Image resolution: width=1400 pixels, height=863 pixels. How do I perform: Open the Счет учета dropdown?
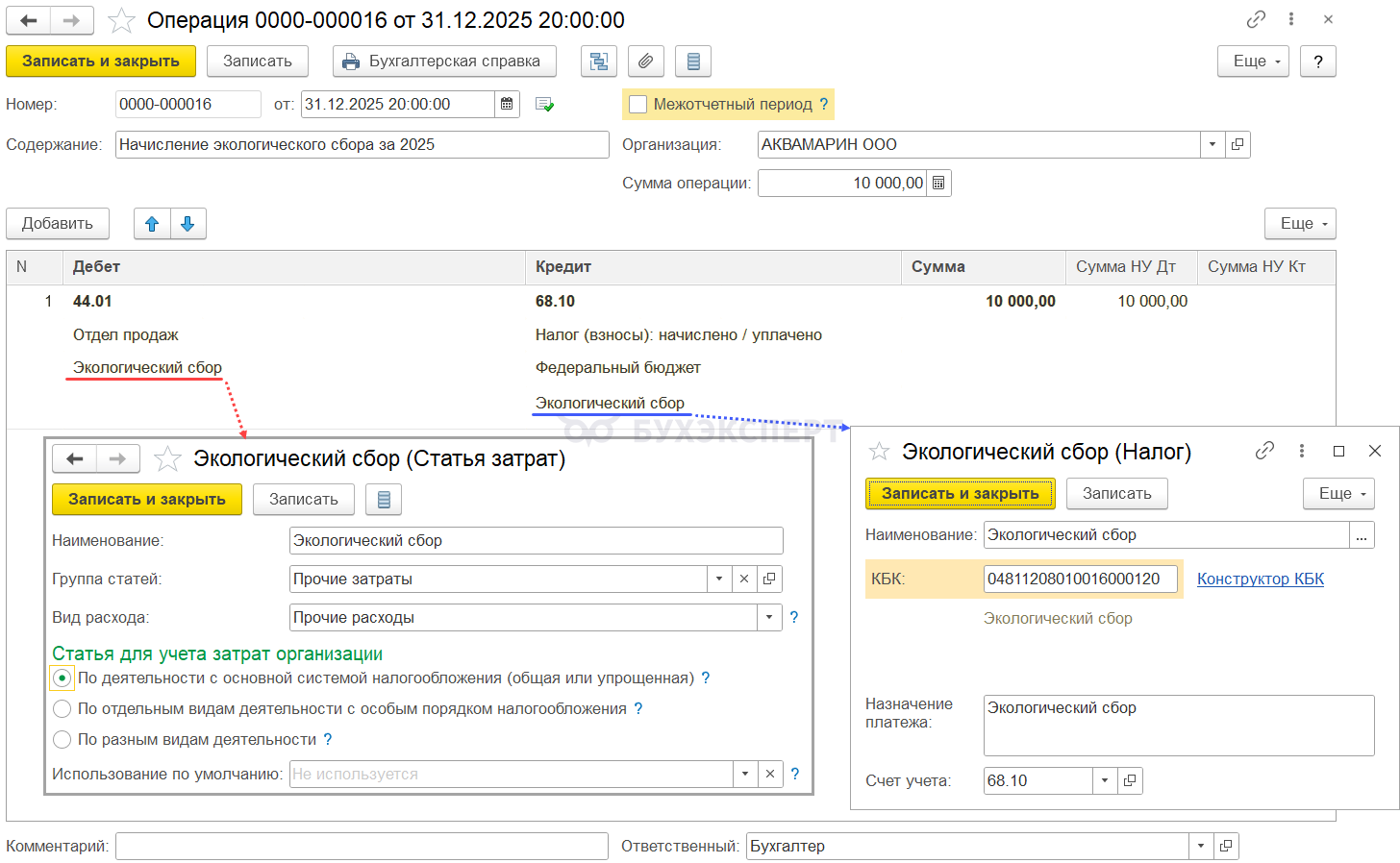(x=1105, y=781)
